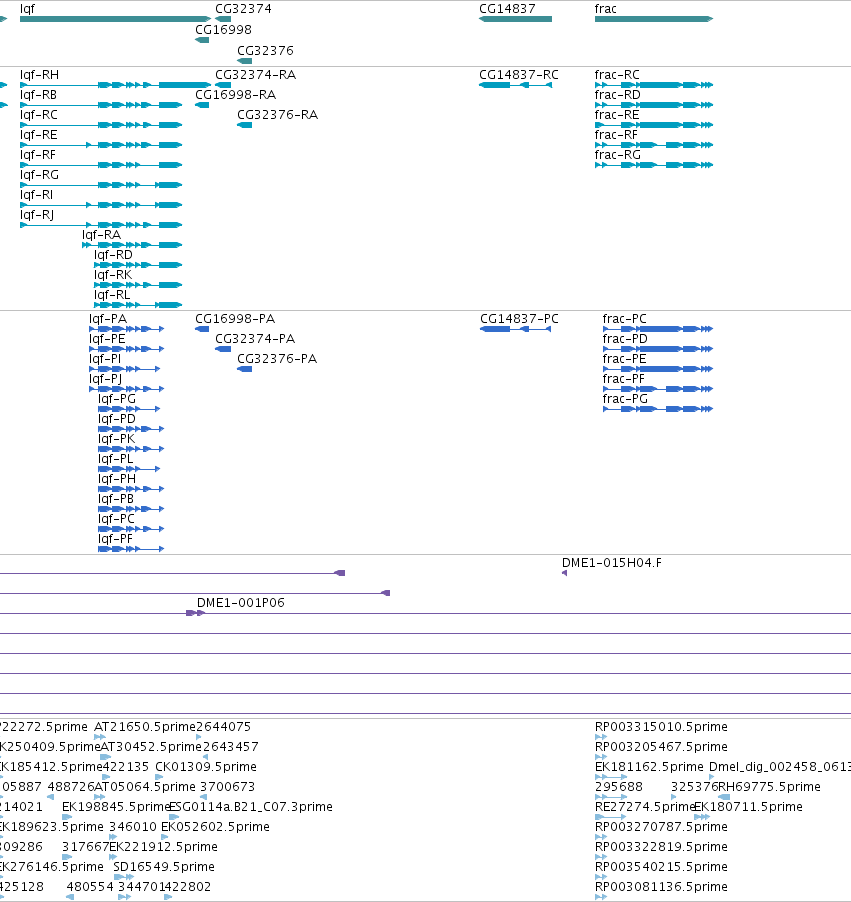Select EST CK01309.5prime
851x902 pixels.
coord(159,777)
